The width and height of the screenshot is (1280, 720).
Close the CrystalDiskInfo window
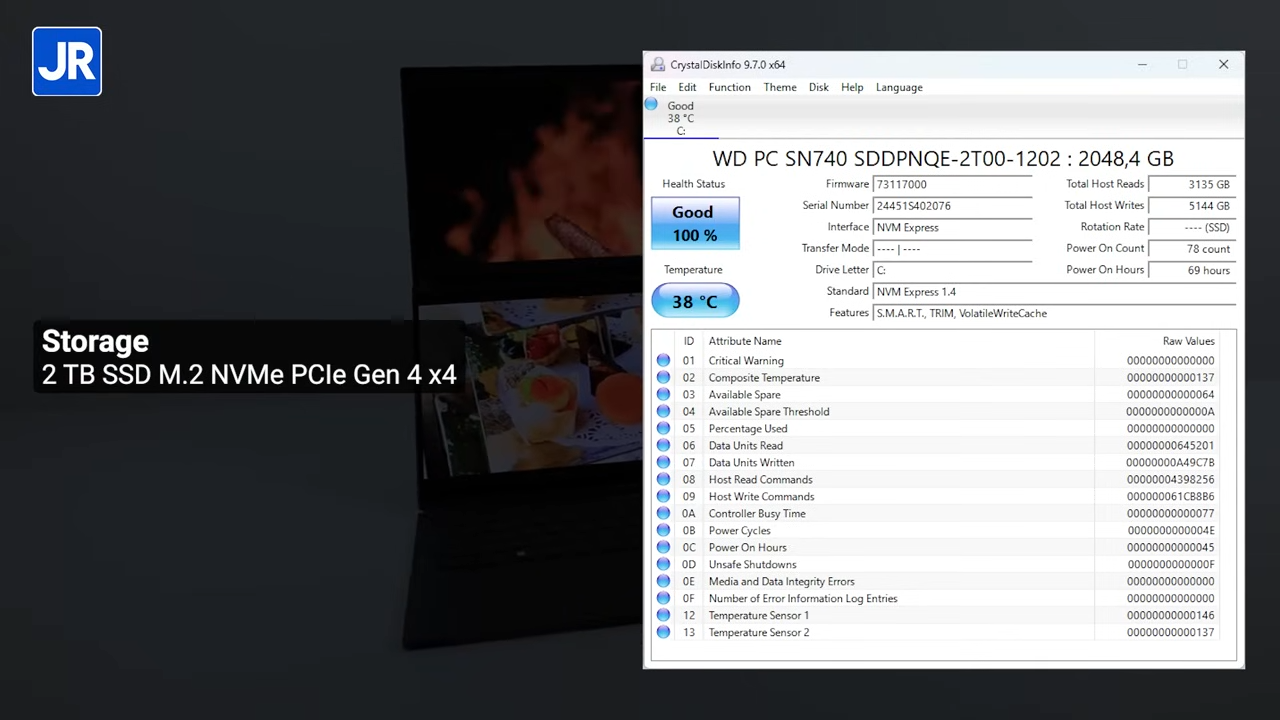[1223, 65]
